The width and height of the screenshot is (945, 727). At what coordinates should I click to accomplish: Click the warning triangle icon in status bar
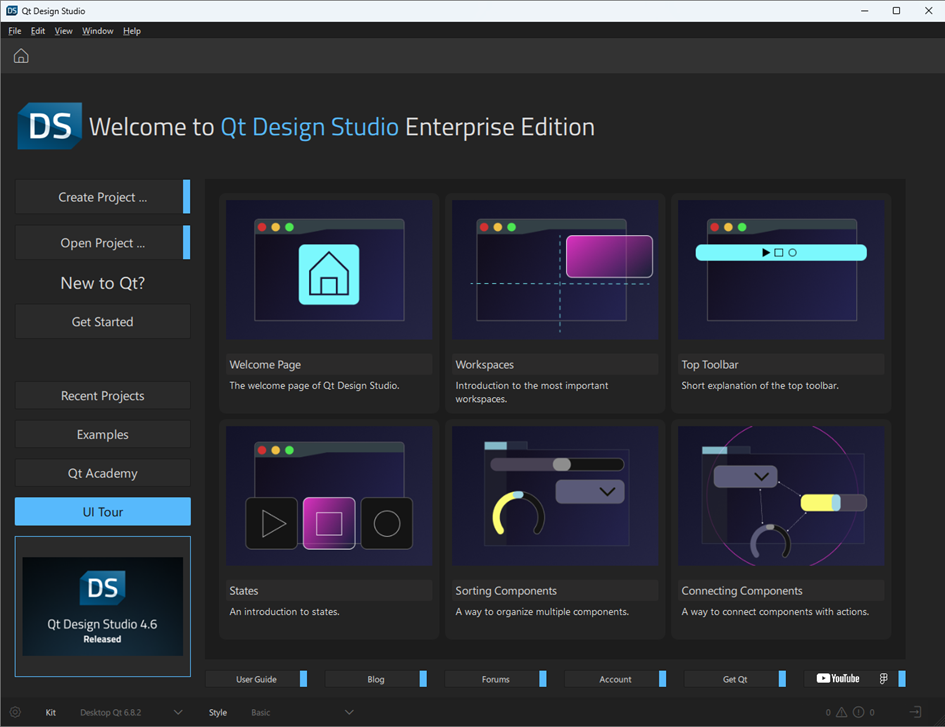tap(841, 712)
